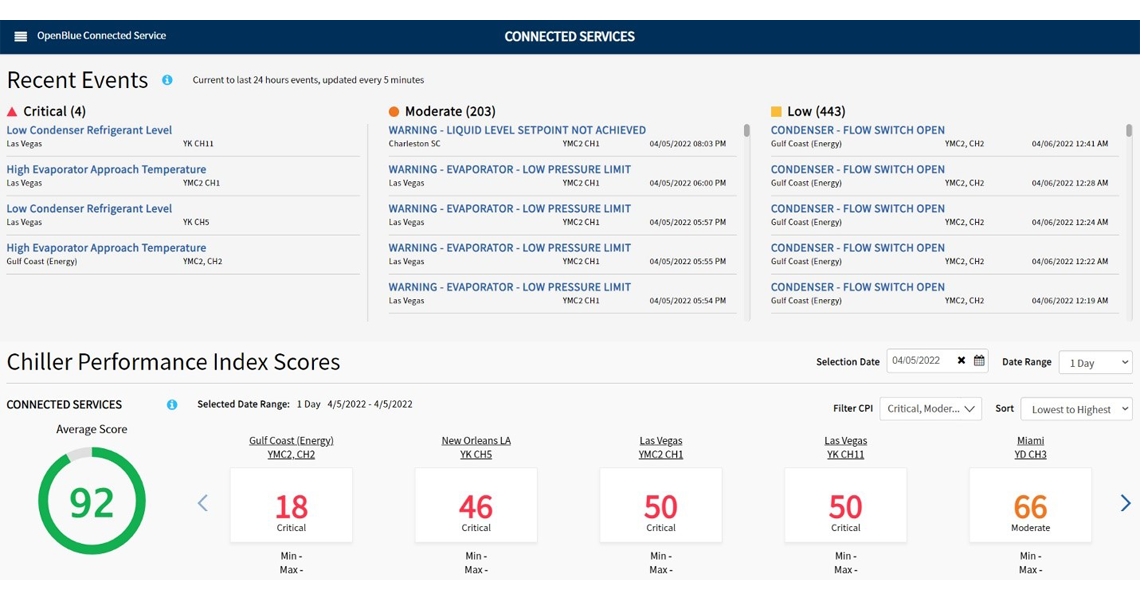Viewport: 1140px width, 600px height.
Task: Click the left carousel chevron arrow
Action: pos(203,503)
